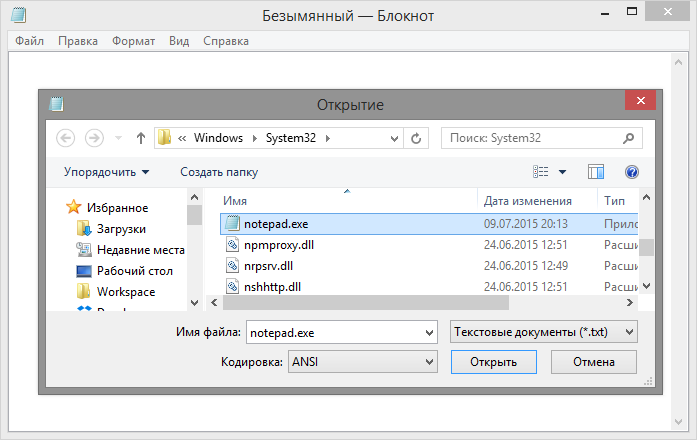Change view with the view mode icon
Image resolution: width=697 pixels, height=440 pixels.
[541, 172]
